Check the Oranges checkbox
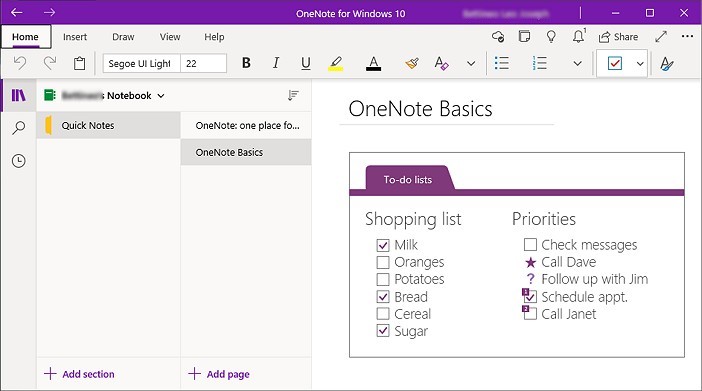 tap(383, 262)
